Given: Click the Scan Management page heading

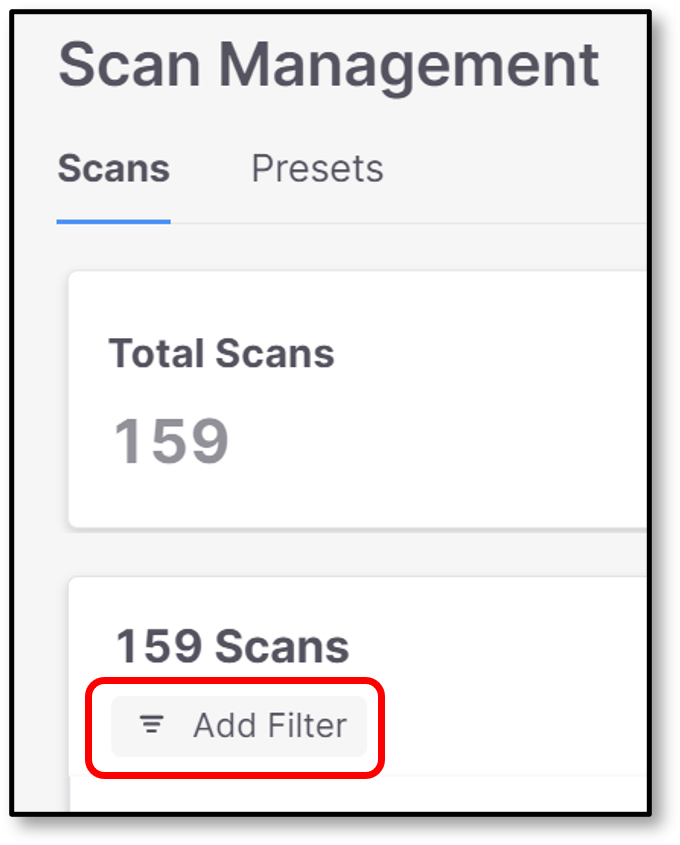Looking at the screenshot, I should click(328, 65).
